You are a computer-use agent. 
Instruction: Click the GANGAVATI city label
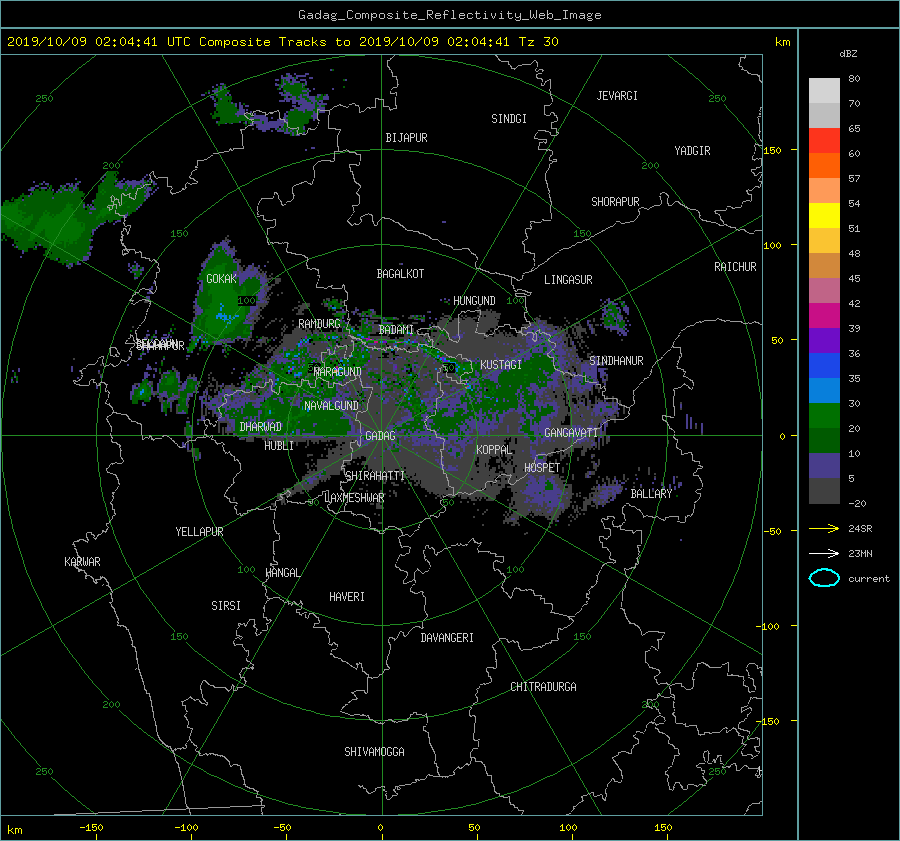pos(571,433)
